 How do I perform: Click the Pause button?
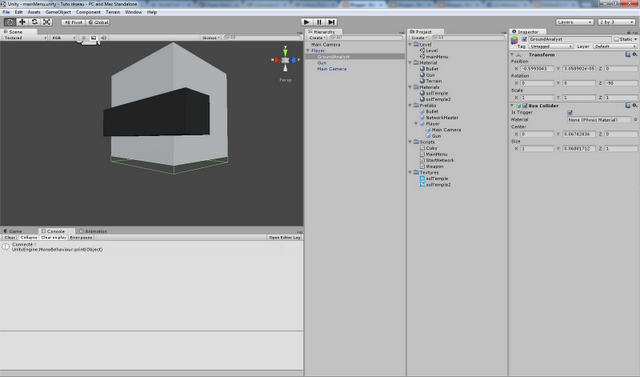[319, 22]
